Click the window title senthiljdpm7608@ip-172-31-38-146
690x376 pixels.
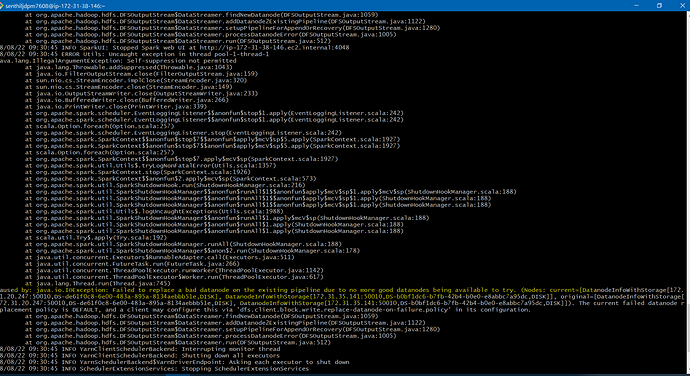point(55,6)
